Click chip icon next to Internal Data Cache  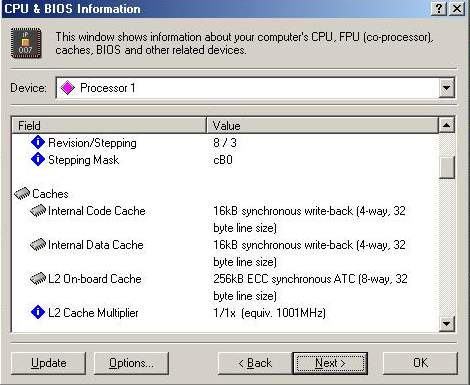click(x=38, y=245)
